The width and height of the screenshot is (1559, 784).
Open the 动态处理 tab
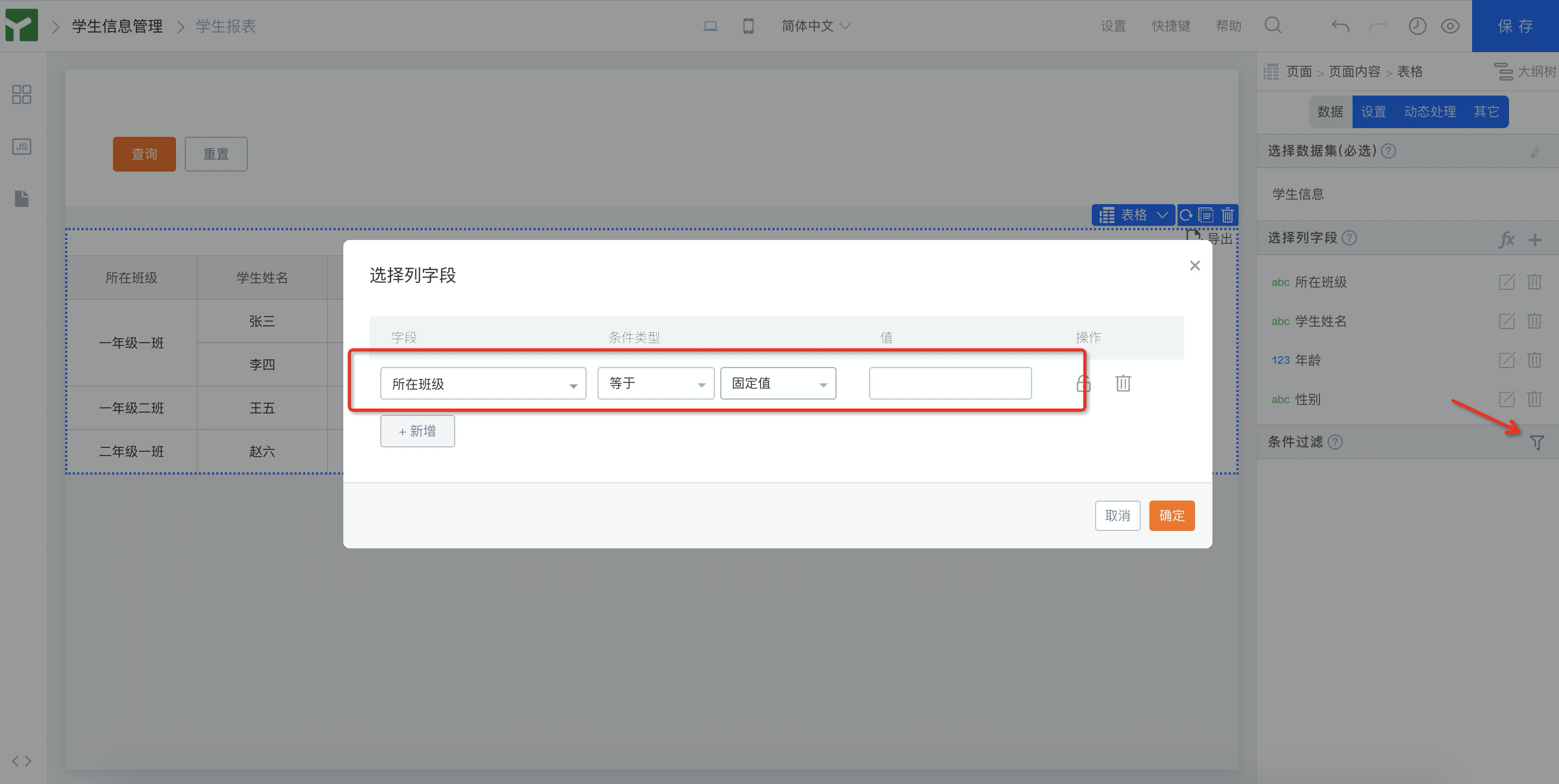coord(1430,112)
